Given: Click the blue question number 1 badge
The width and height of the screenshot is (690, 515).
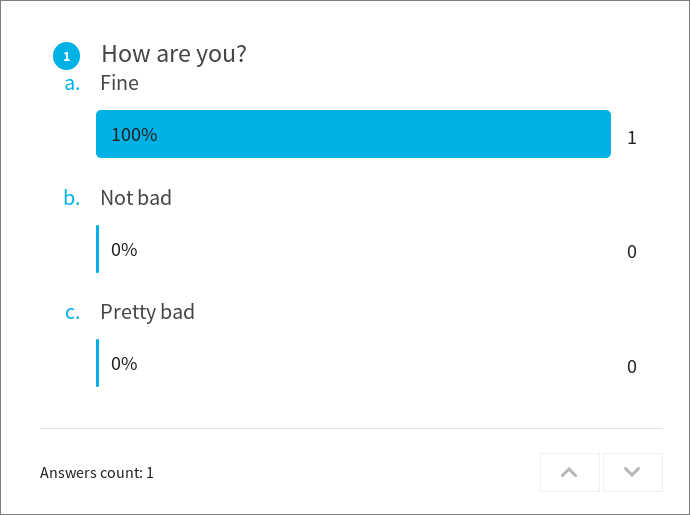Looking at the screenshot, I should 66,56.
